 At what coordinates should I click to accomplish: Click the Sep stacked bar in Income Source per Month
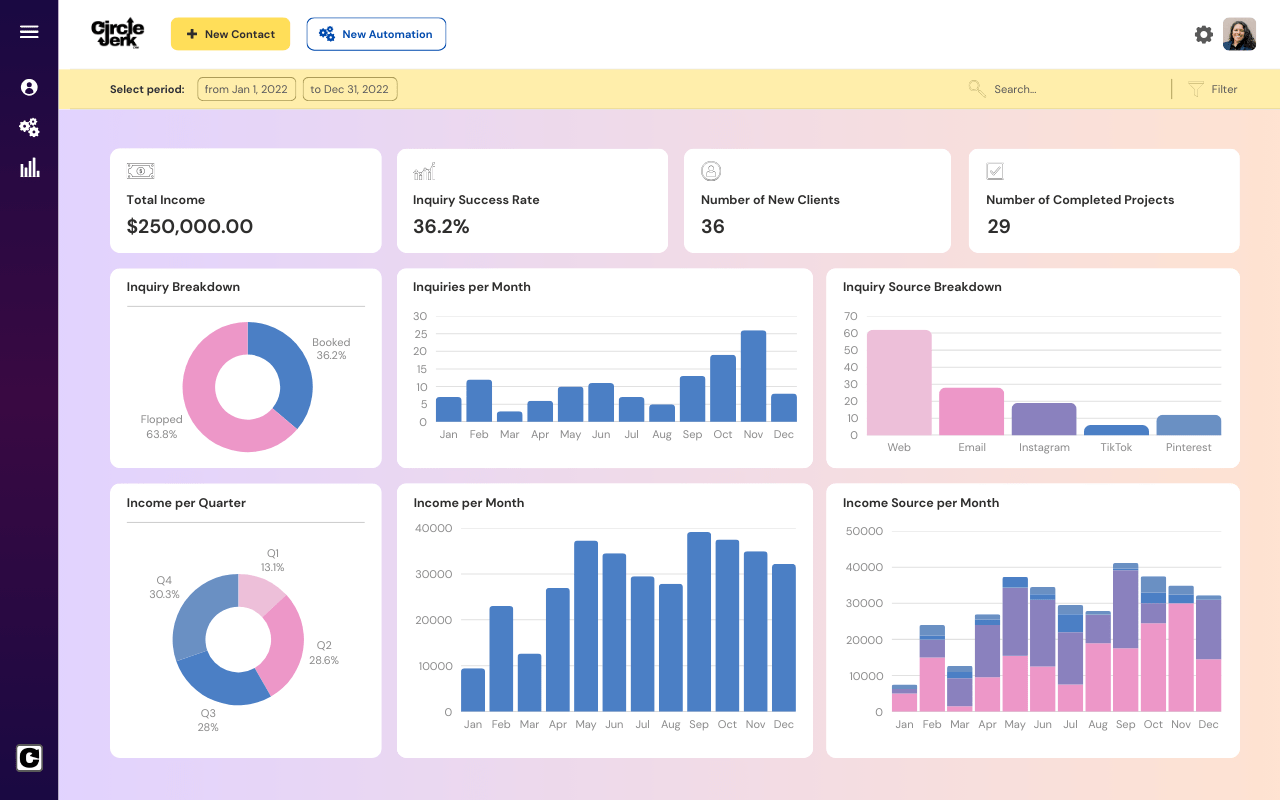[1125, 637]
